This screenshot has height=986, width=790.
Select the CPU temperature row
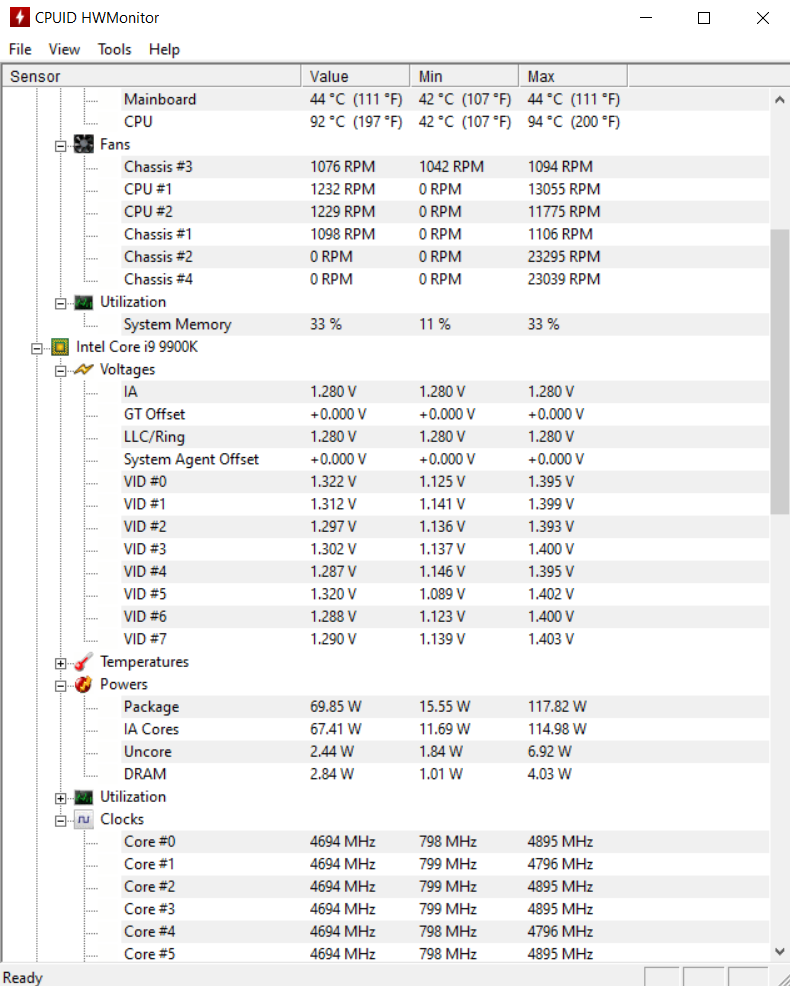(x=445, y=122)
